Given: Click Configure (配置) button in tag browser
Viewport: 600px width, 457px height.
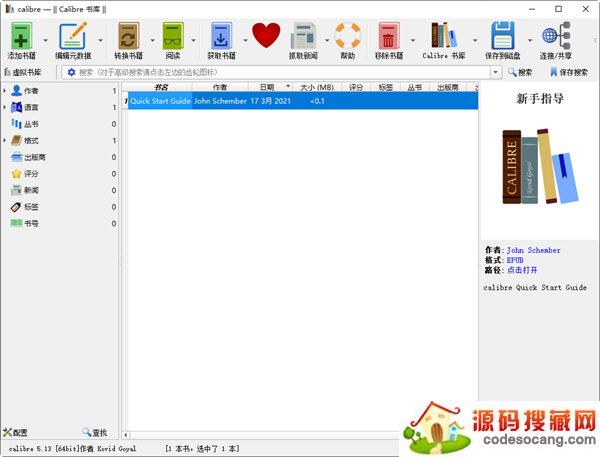Looking at the screenshot, I should coord(15,433).
